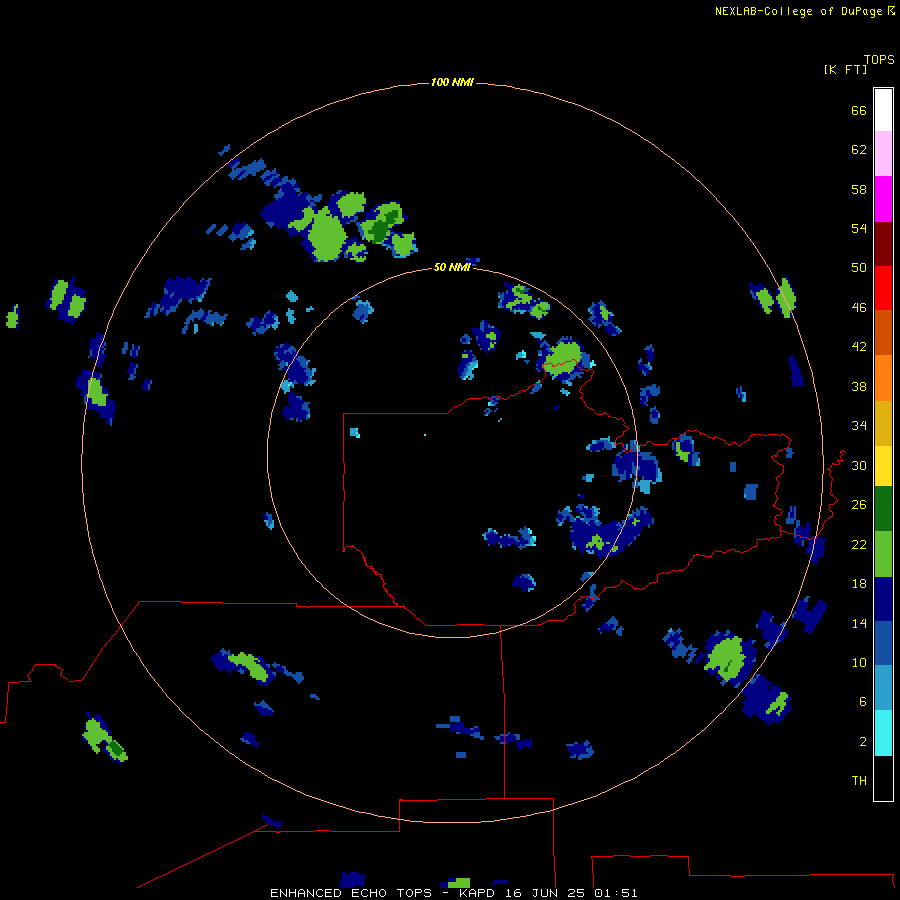Click the 54 legend value label
Screen dimensions: 900x900
coord(859,228)
